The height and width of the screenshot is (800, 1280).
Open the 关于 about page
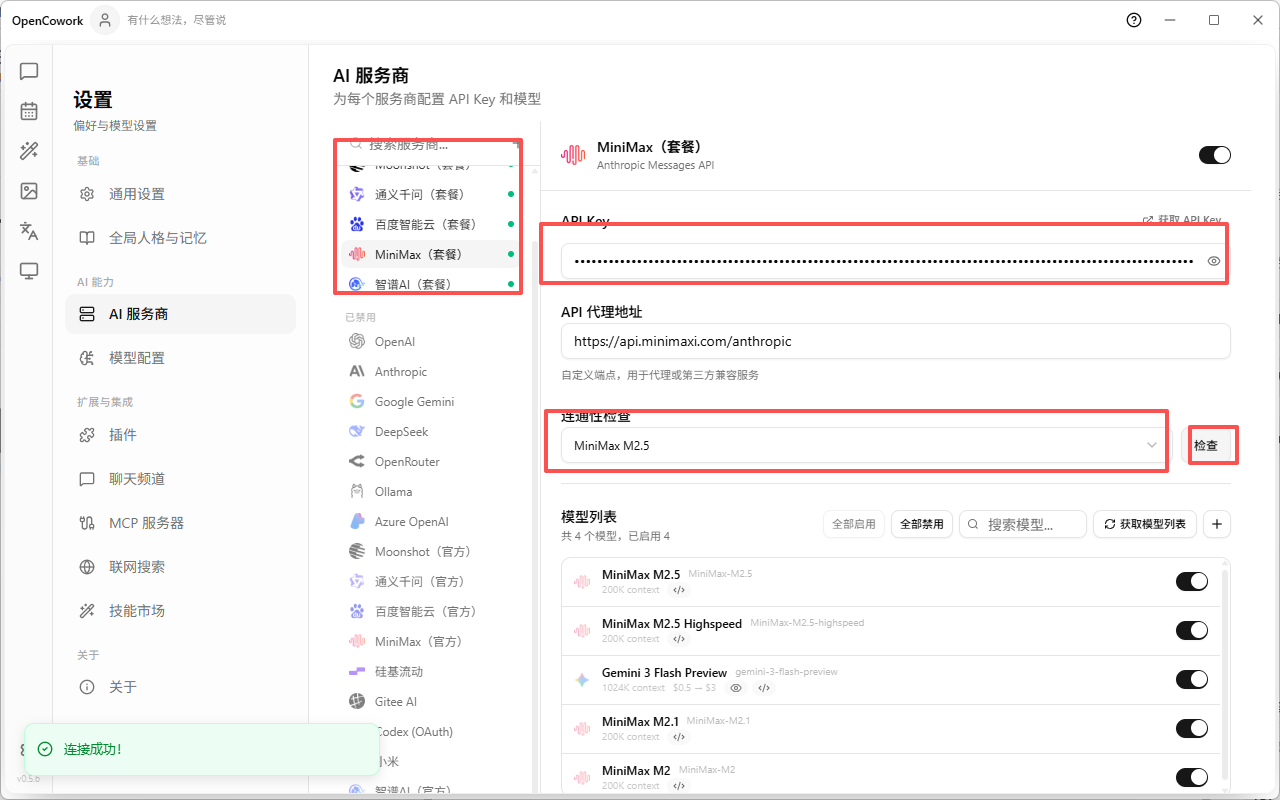point(180,687)
